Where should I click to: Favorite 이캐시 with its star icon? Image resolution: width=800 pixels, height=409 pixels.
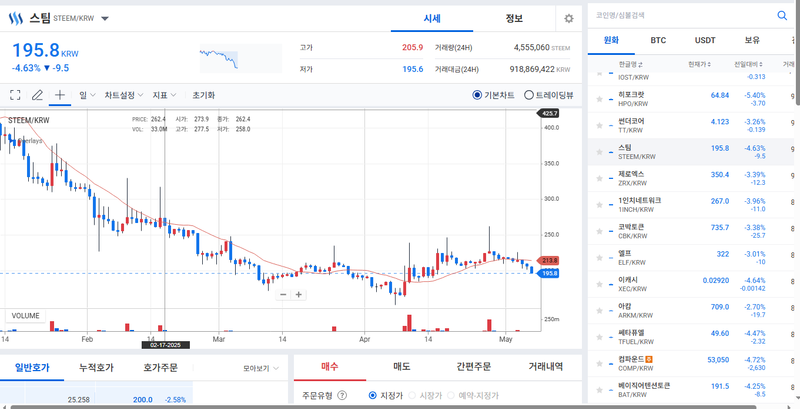coord(599,284)
